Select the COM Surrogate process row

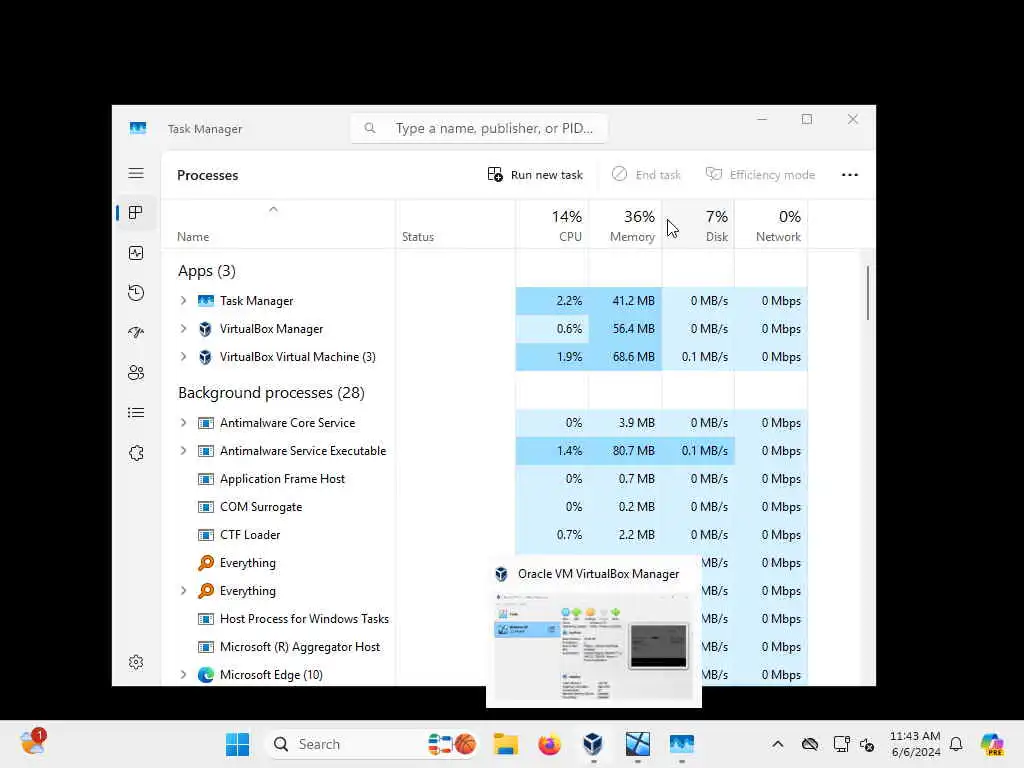485,507
